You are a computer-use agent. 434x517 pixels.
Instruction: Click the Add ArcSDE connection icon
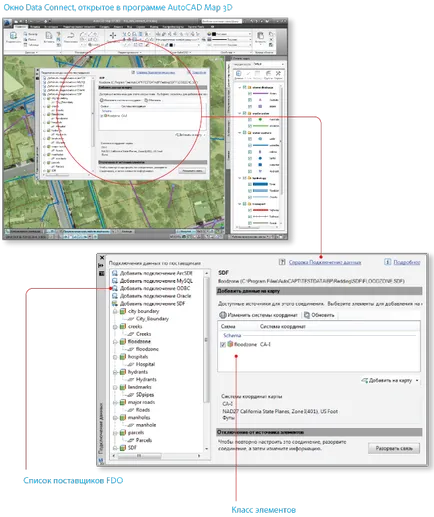(x=115, y=273)
